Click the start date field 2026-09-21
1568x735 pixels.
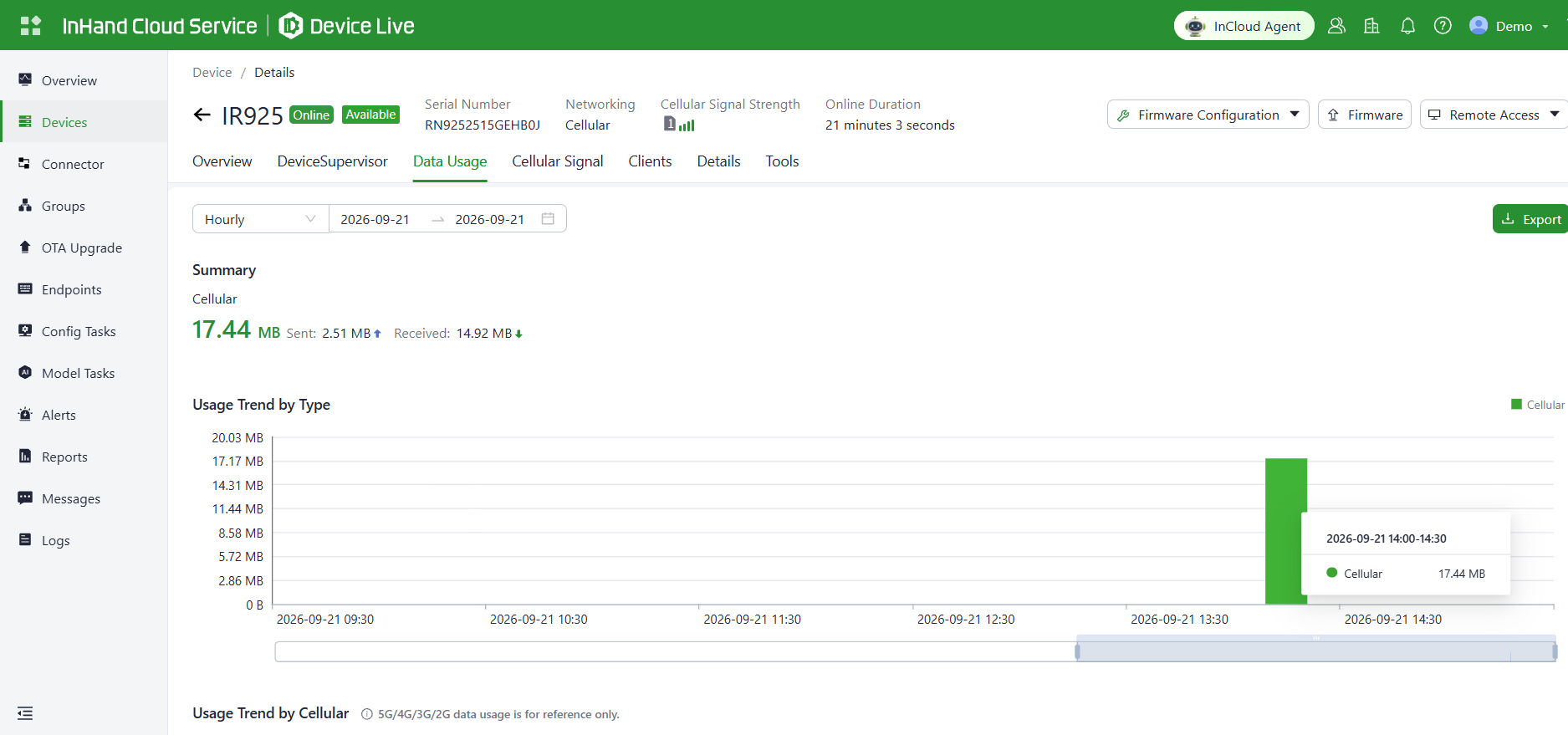click(x=375, y=219)
